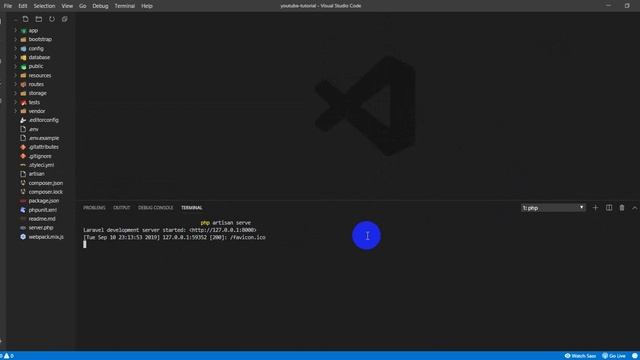Split the terminal panel

[x=609, y=208]
